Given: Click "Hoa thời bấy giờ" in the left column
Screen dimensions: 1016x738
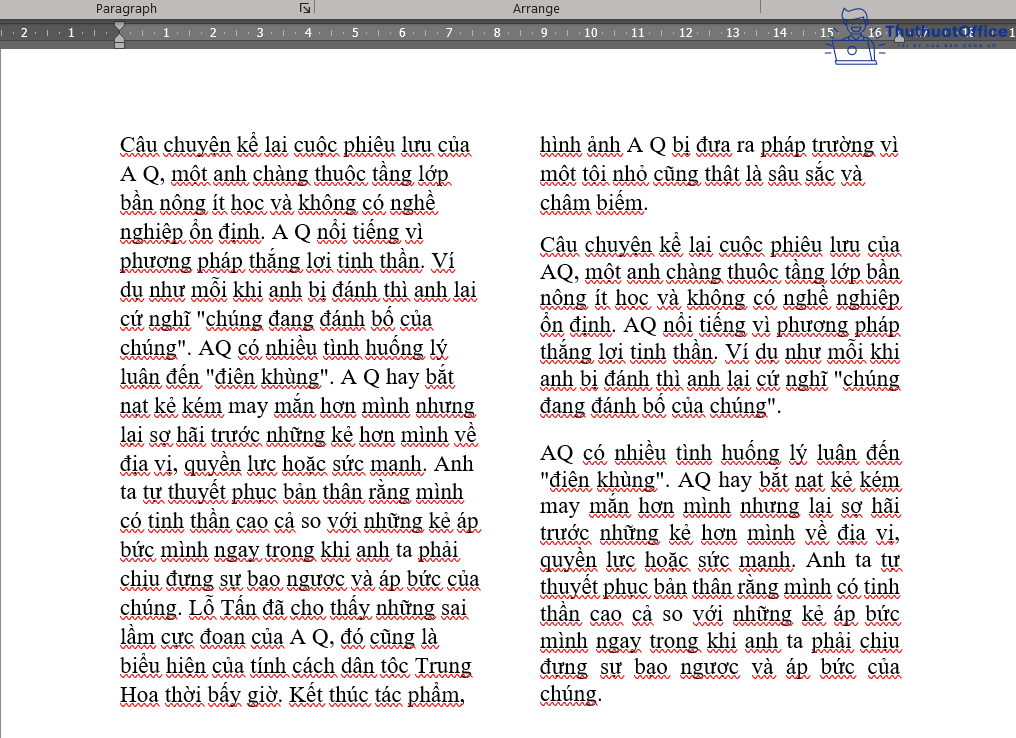Looking at the screenshot, I should click(200, 695).
